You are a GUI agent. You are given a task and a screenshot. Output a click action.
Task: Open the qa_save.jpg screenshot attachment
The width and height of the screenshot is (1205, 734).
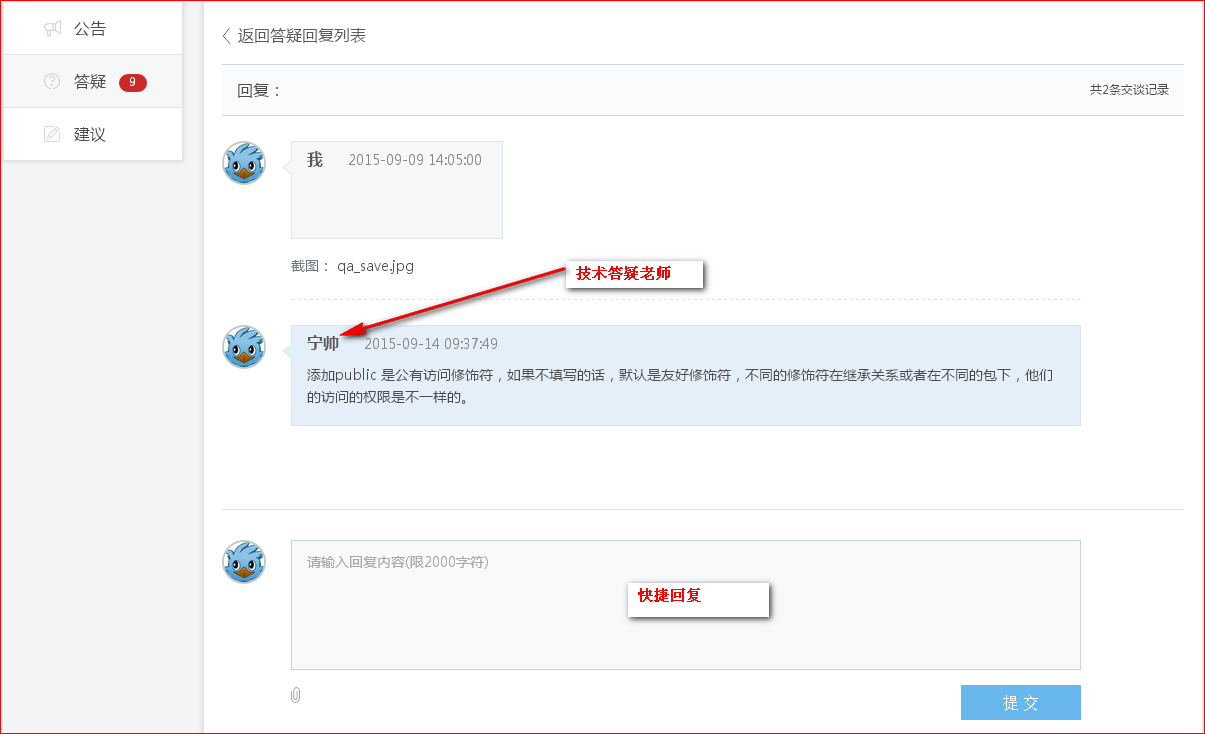click(x=375, y=266)
